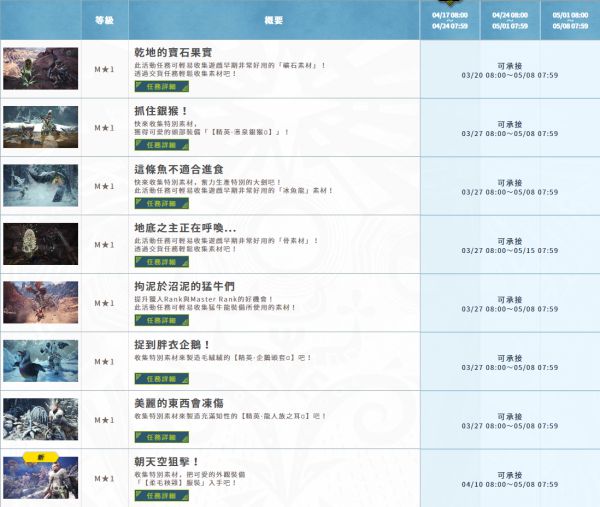Click the title 地底之主正在呼喚...
This screenshot has height=507, width=600.
coord(185,228)
